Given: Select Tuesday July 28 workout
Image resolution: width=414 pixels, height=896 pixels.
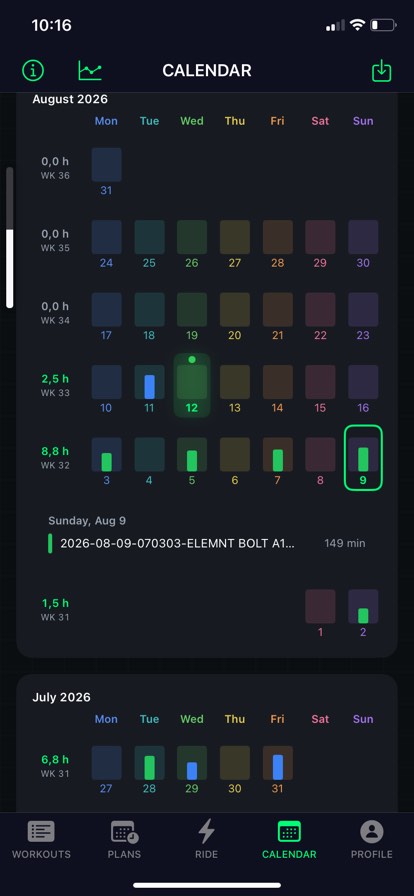Looking at the screenshot, I should click(149, 770).
